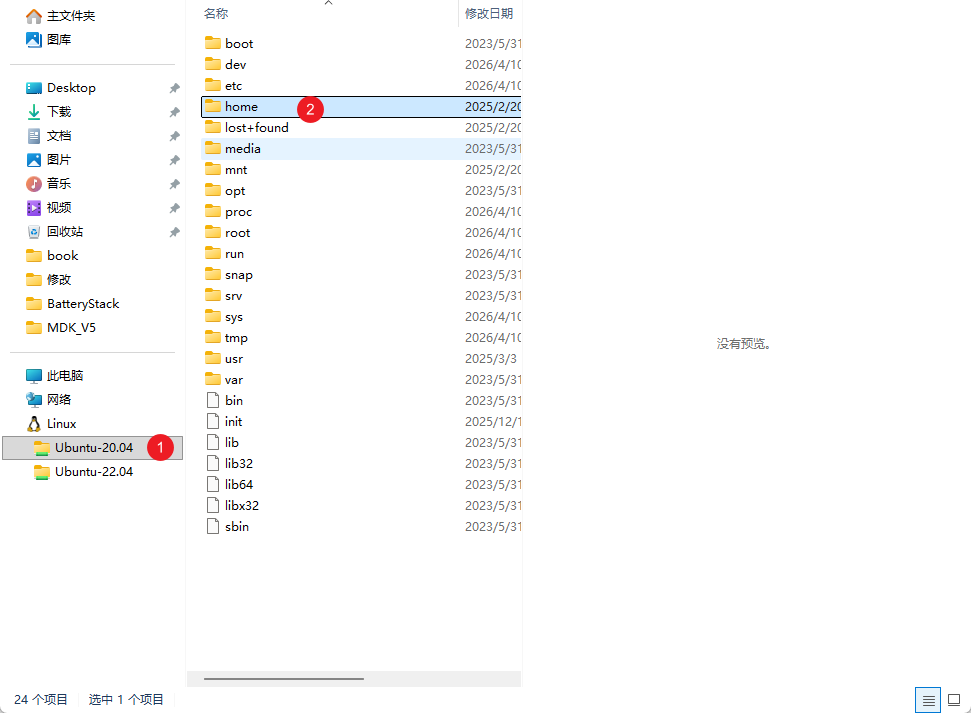Click the sbin file icon
971x713 pixels.
click(212, 527)
